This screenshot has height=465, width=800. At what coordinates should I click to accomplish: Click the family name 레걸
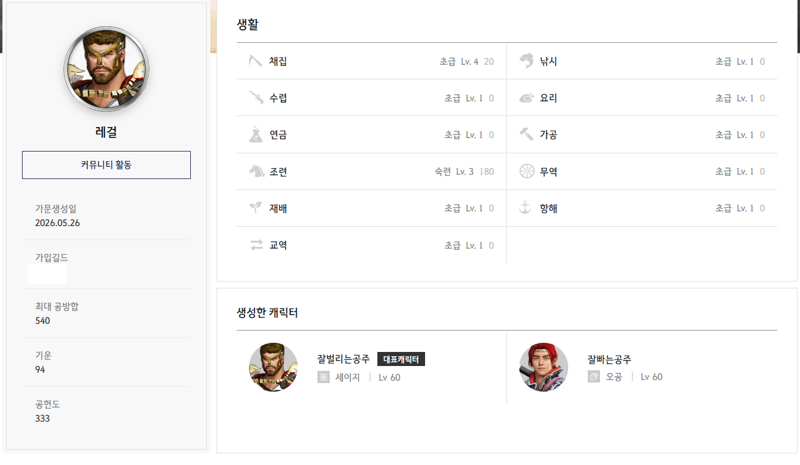[x=106, y=132]
